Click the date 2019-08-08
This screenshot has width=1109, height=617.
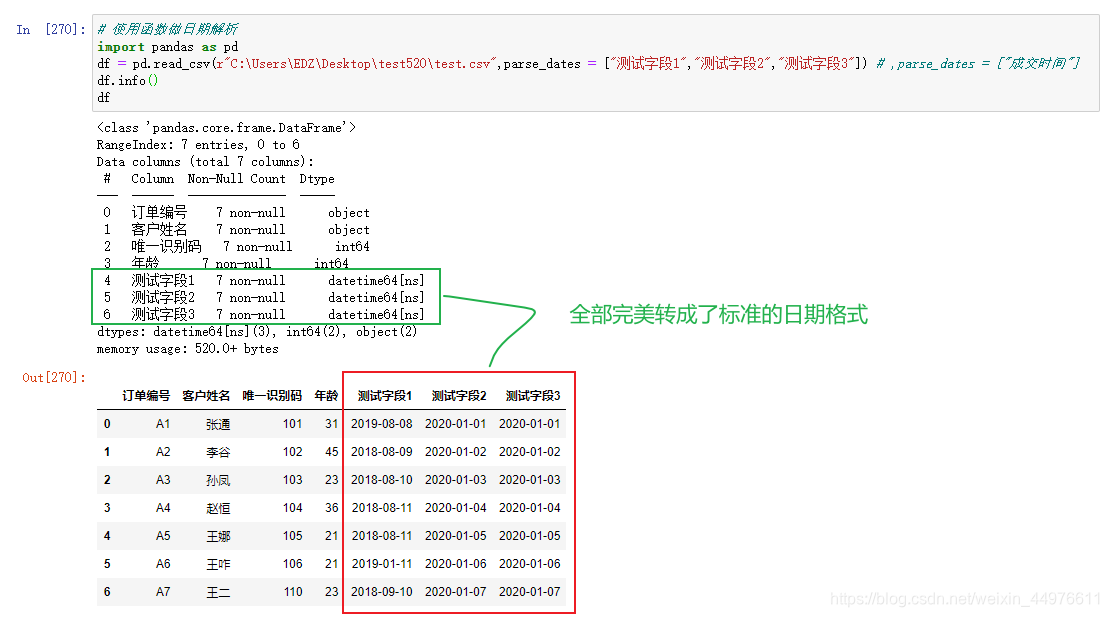[381, 424]
